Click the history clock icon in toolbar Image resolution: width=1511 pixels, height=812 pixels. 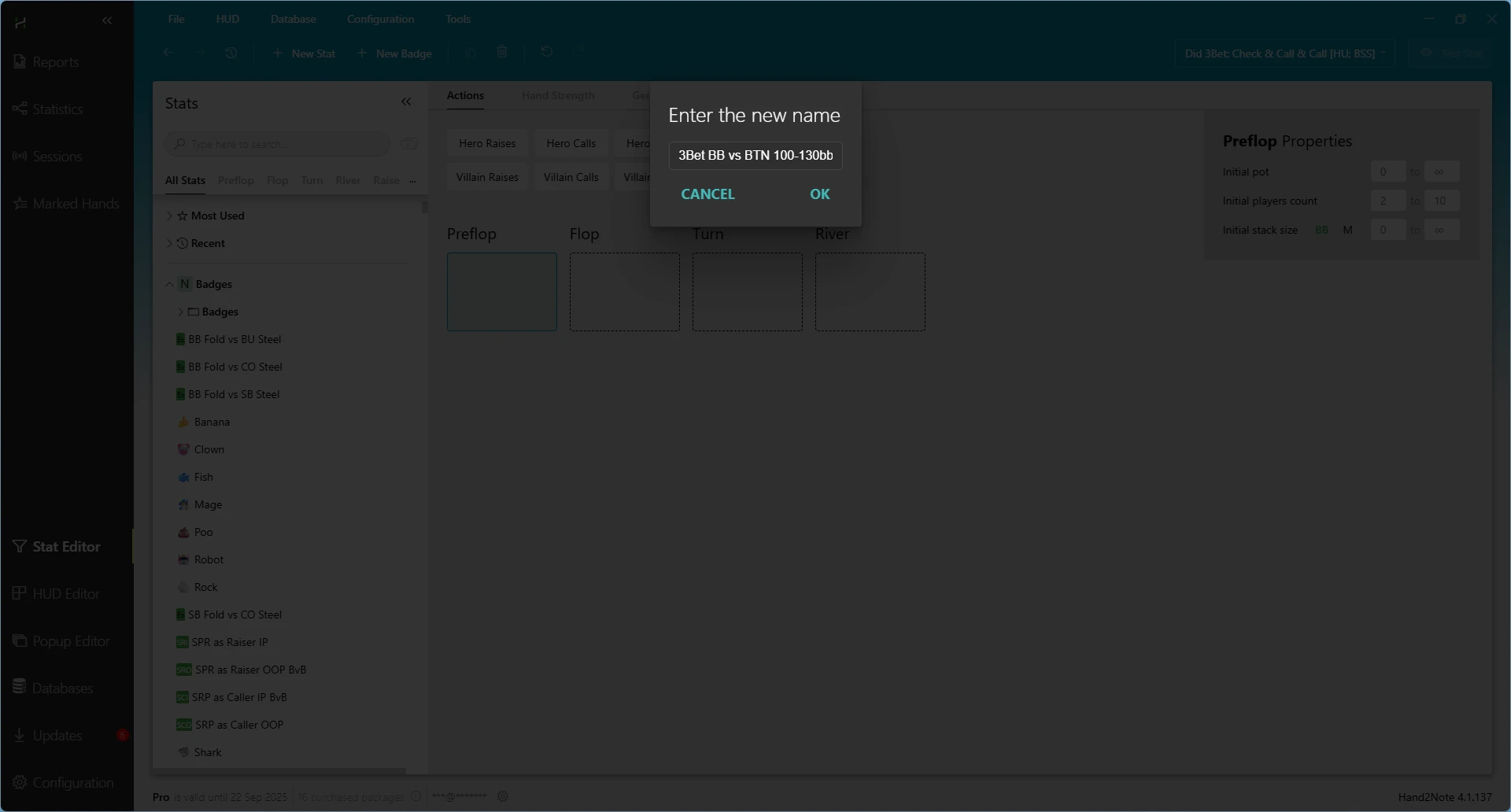(231, 53)
